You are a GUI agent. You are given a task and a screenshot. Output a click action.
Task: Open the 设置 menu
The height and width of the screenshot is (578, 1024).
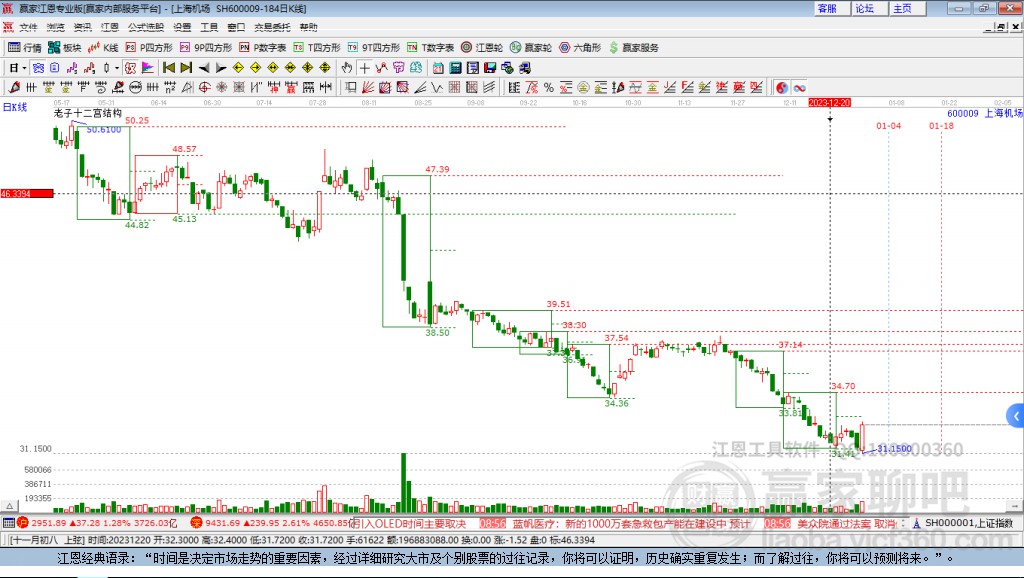[182, 27]
